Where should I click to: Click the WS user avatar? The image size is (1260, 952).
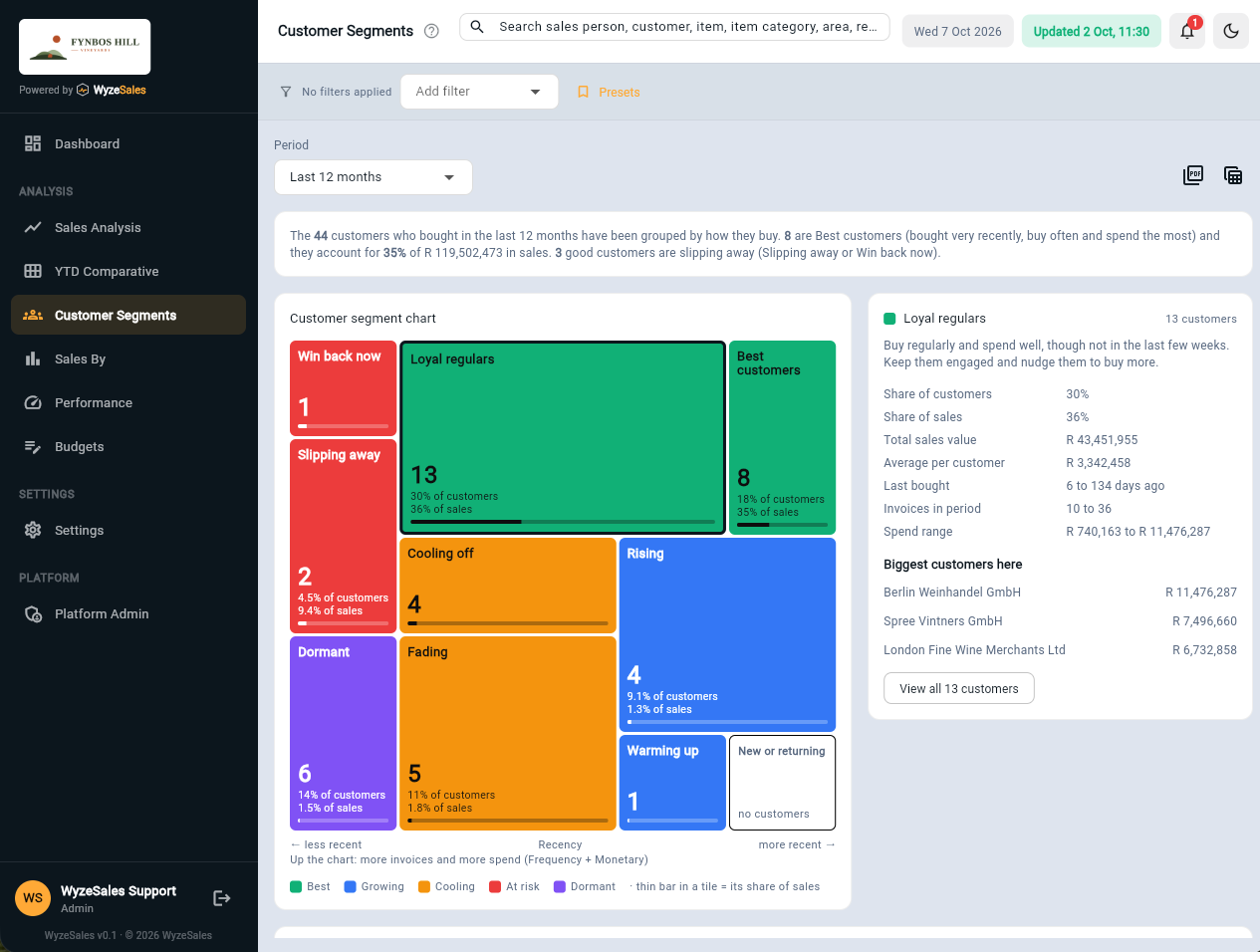(33, 898)
